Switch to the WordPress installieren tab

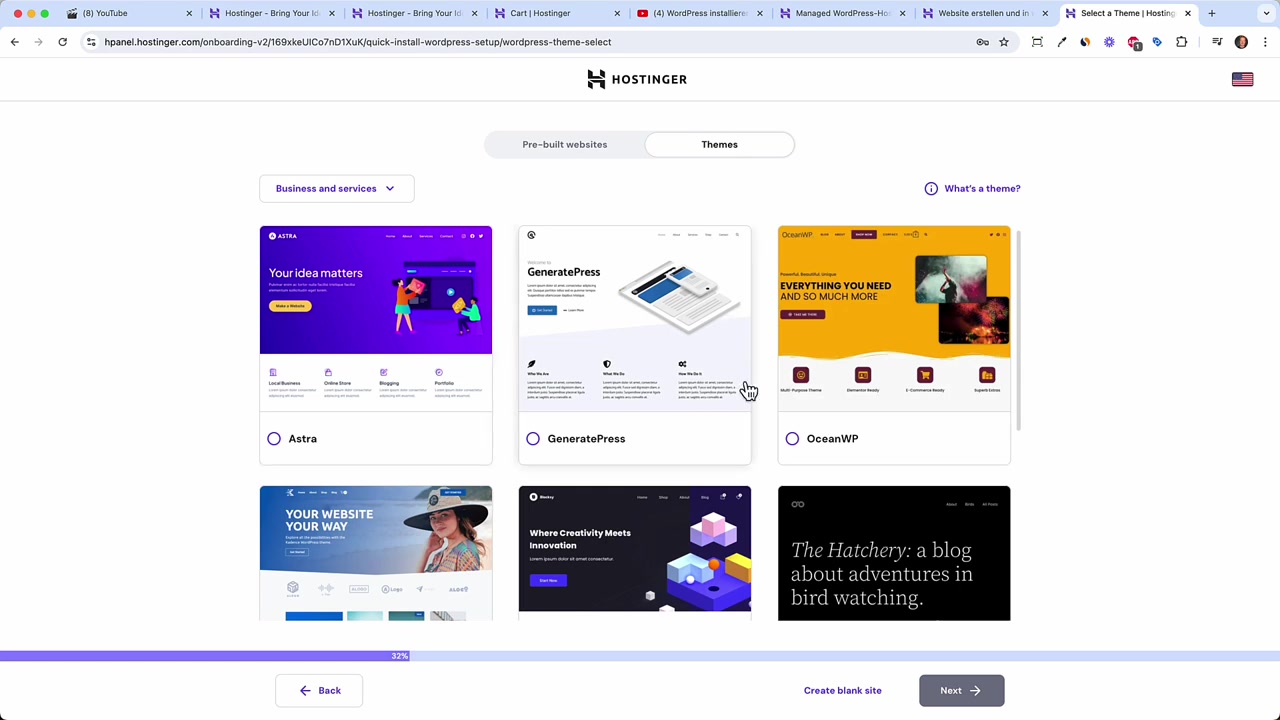698,13
